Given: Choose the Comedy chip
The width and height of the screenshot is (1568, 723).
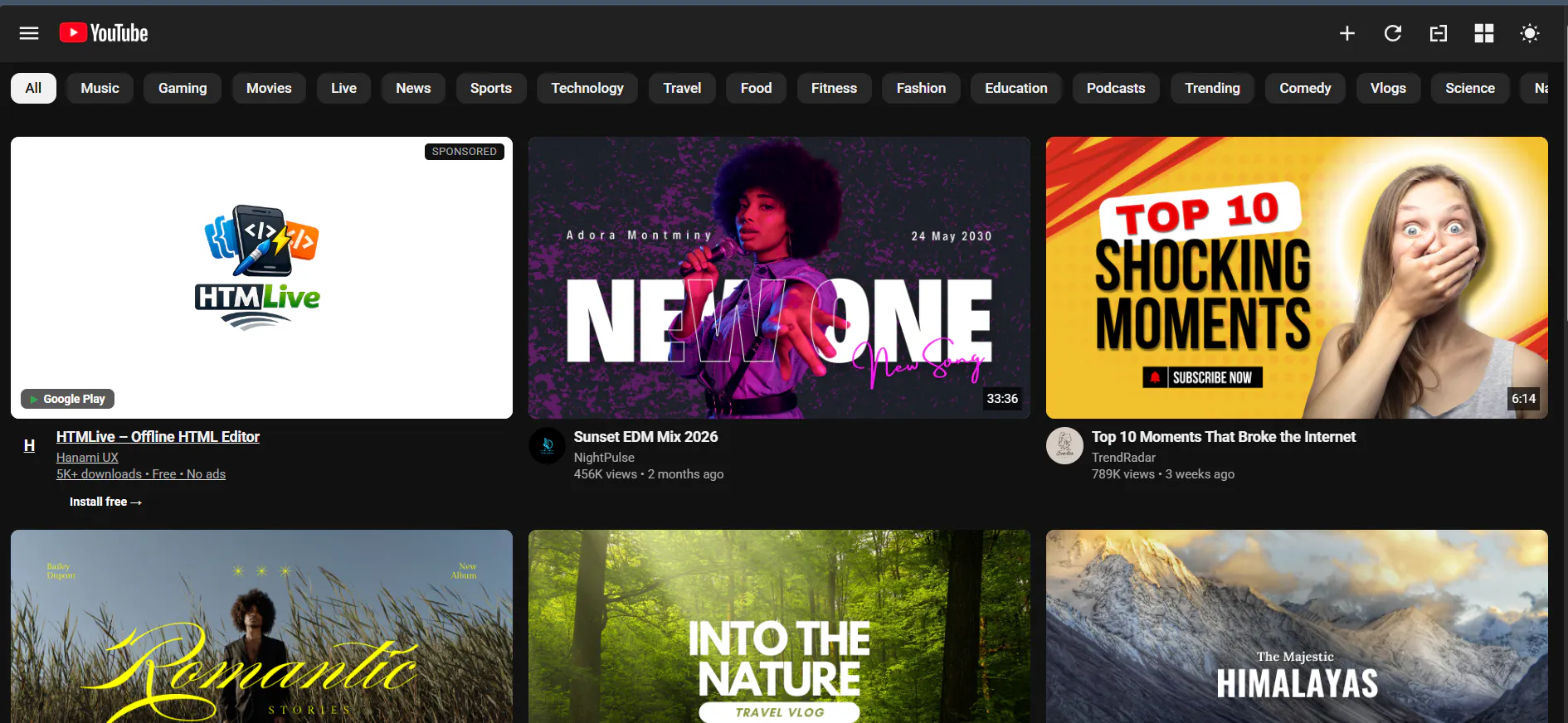Looking at the screenshot, I should point(1305,88).
